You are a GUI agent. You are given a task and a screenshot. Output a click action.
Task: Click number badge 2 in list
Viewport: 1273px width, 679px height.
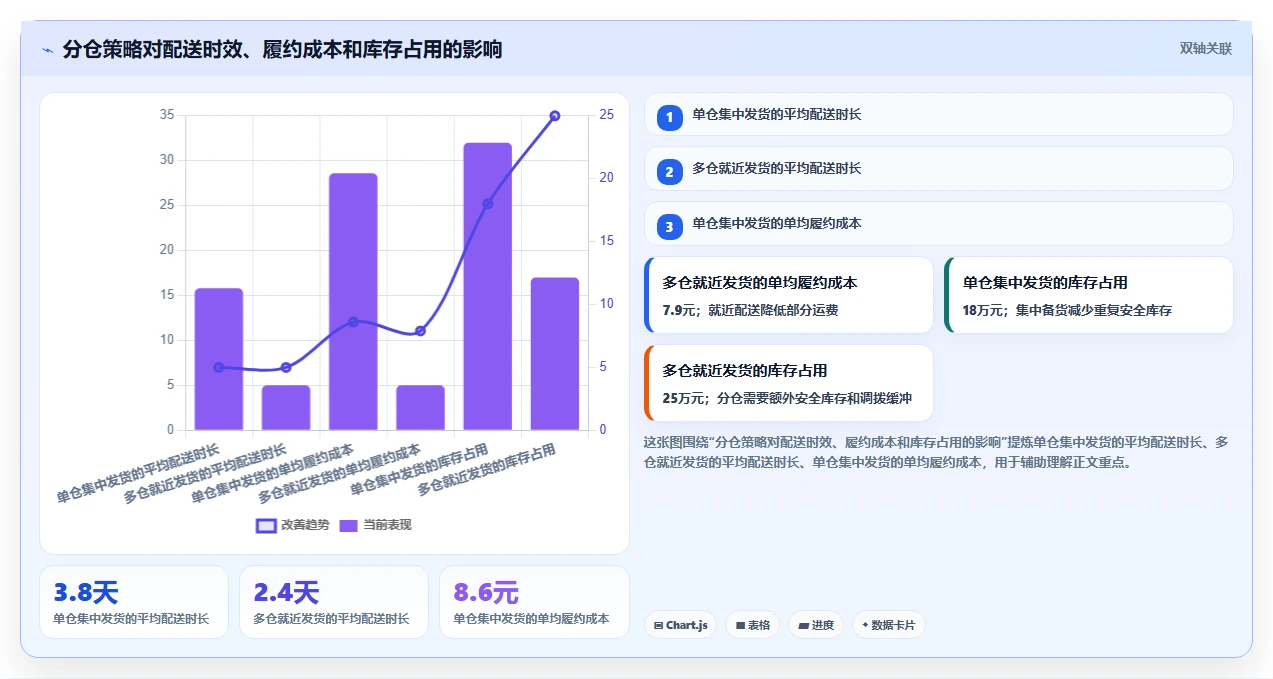point(670,171)
